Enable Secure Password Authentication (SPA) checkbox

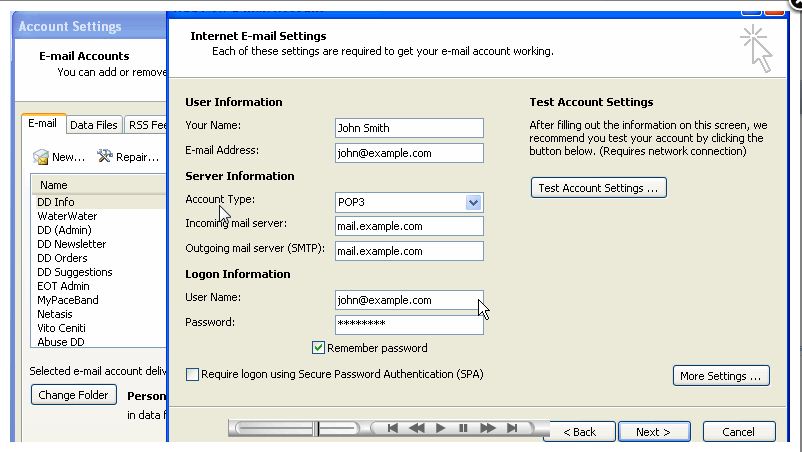coord(192,374)
